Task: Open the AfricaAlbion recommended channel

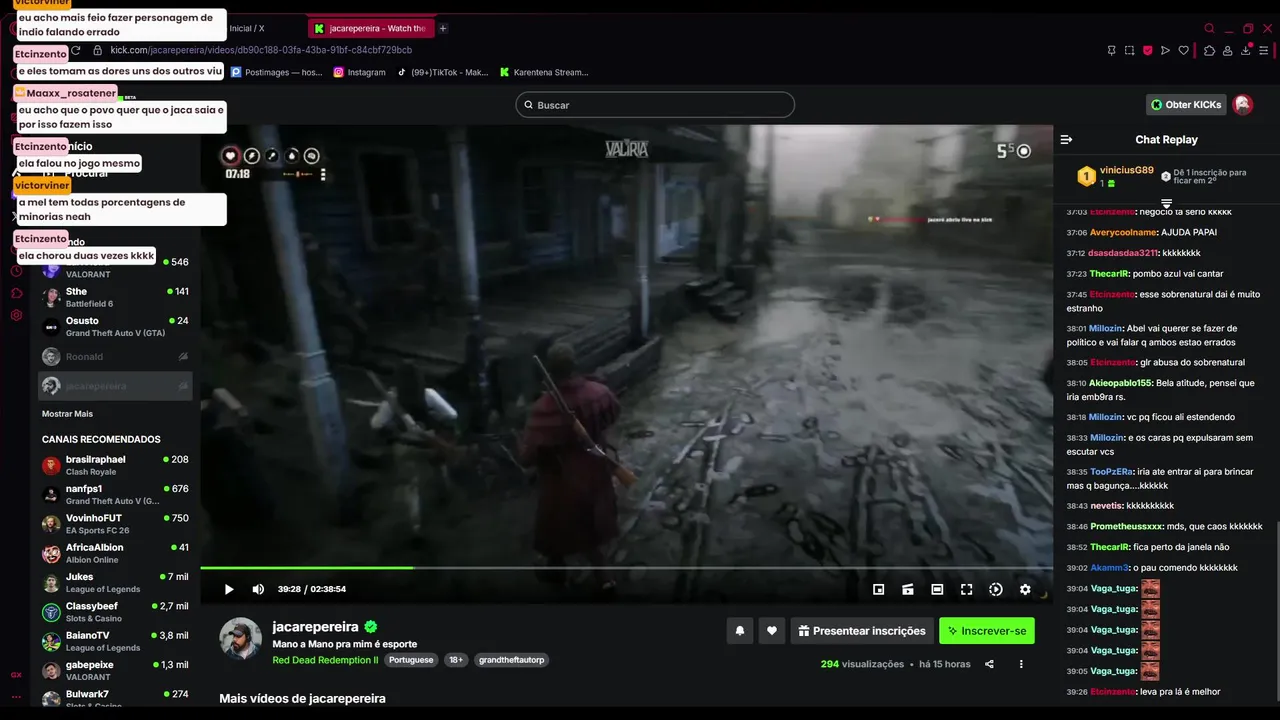Action: point(115,554)
